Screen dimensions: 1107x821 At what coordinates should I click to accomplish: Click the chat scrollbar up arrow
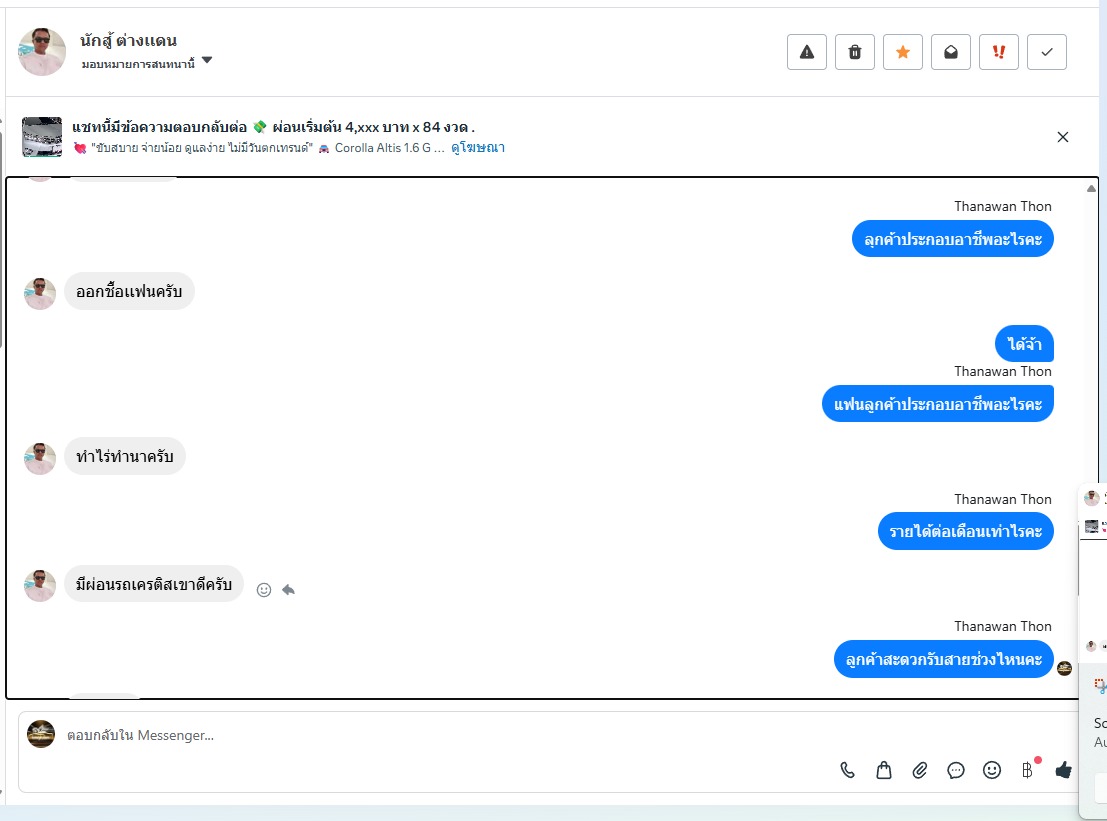click(1091, 188)
